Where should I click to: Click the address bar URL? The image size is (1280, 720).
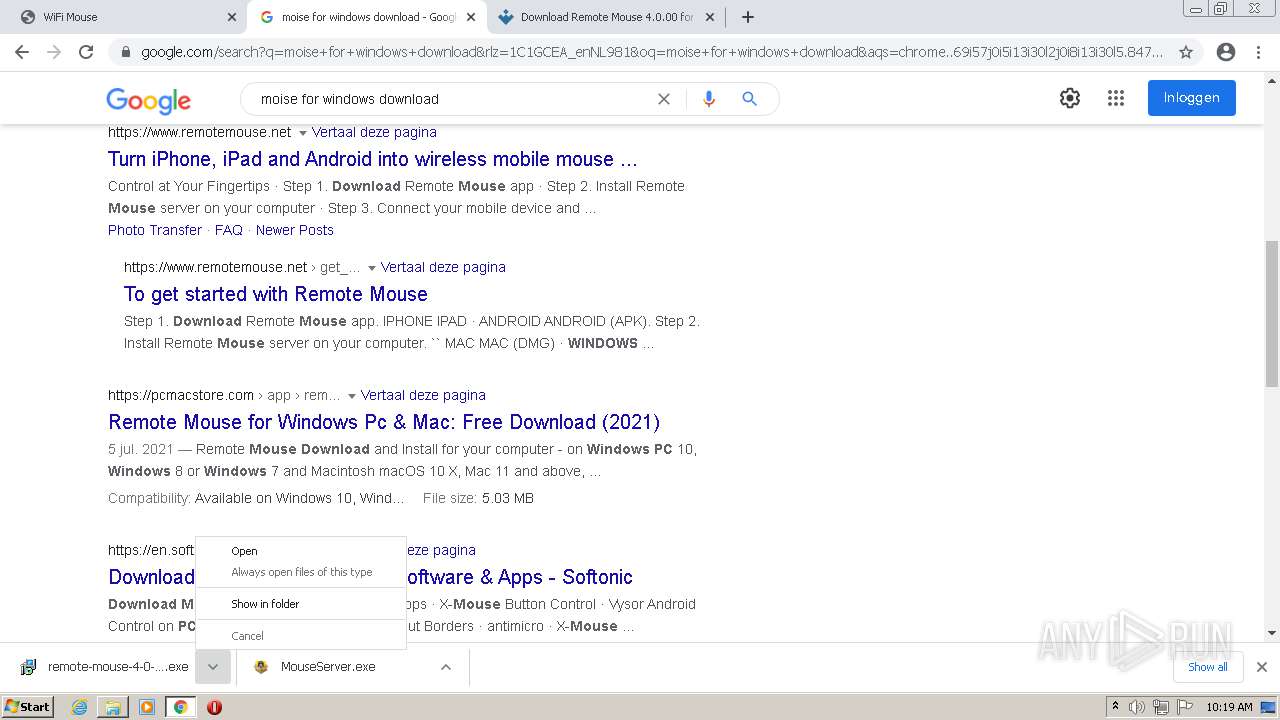(x=652, y=52)
